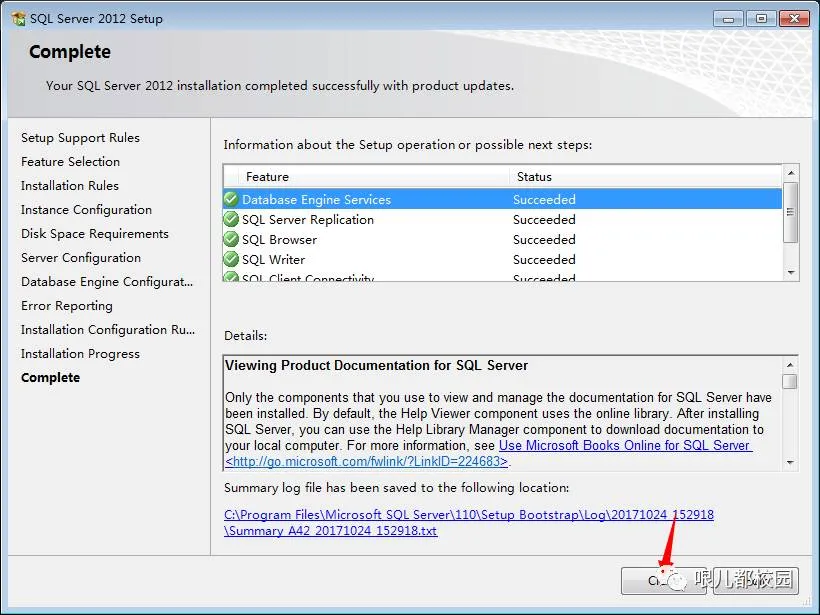Minimize the SQL Server 2012 Setup window
The image size is (820, 615).
tap(728, 19)
